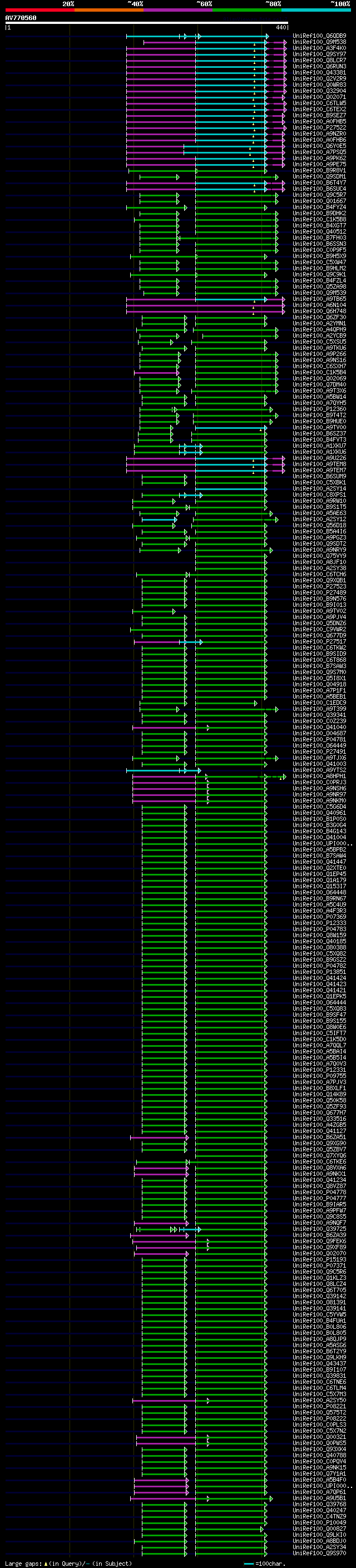356x1568 pixels.
Task: Click hit label UniRef100_P08221
Action: 319,1406
